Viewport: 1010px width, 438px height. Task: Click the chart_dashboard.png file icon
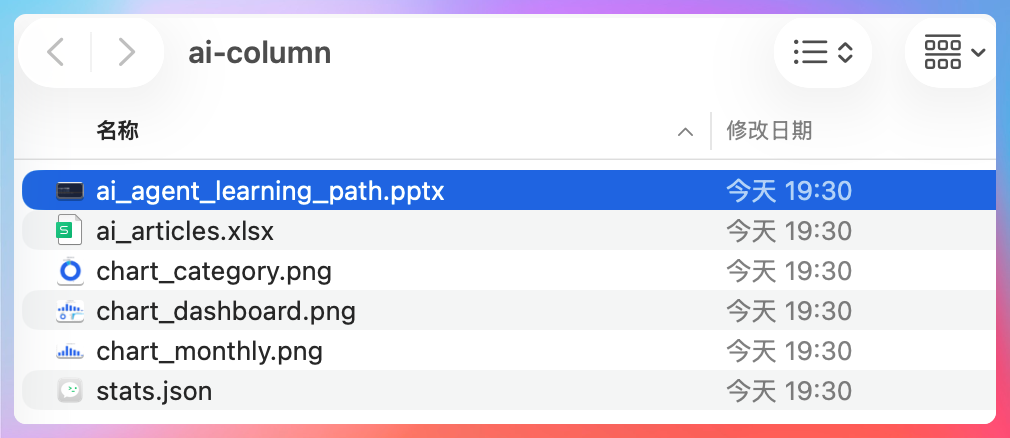coord(70,311)
